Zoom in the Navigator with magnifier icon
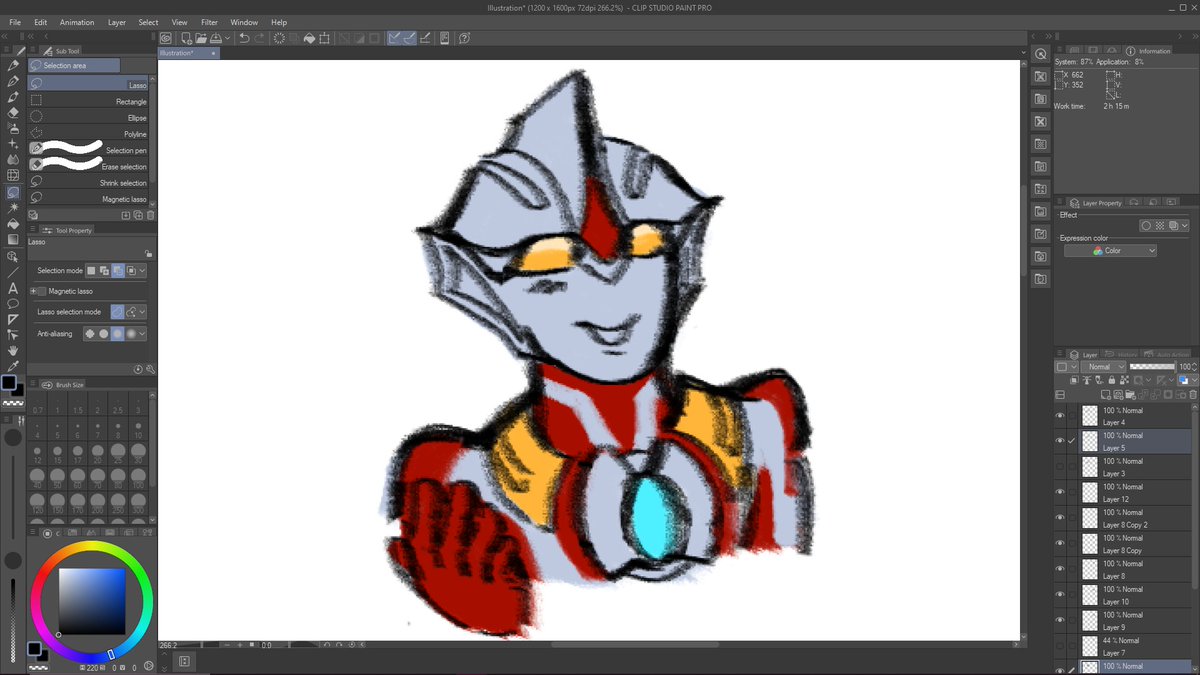1200x675 pixels. click(1041, 54)
